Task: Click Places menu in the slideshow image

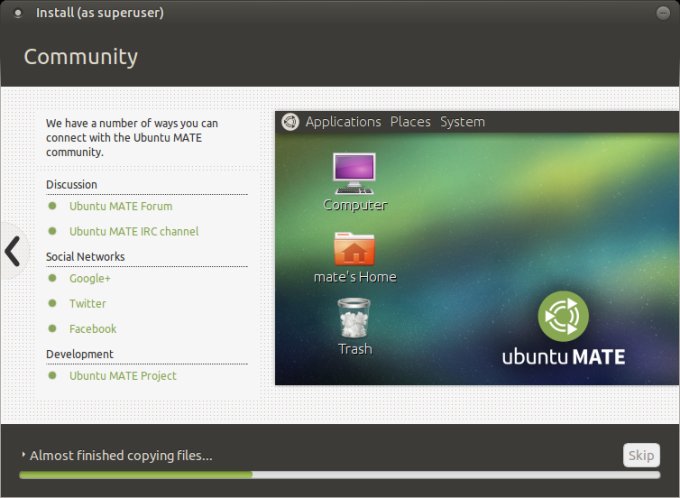Action: [410, 122]
